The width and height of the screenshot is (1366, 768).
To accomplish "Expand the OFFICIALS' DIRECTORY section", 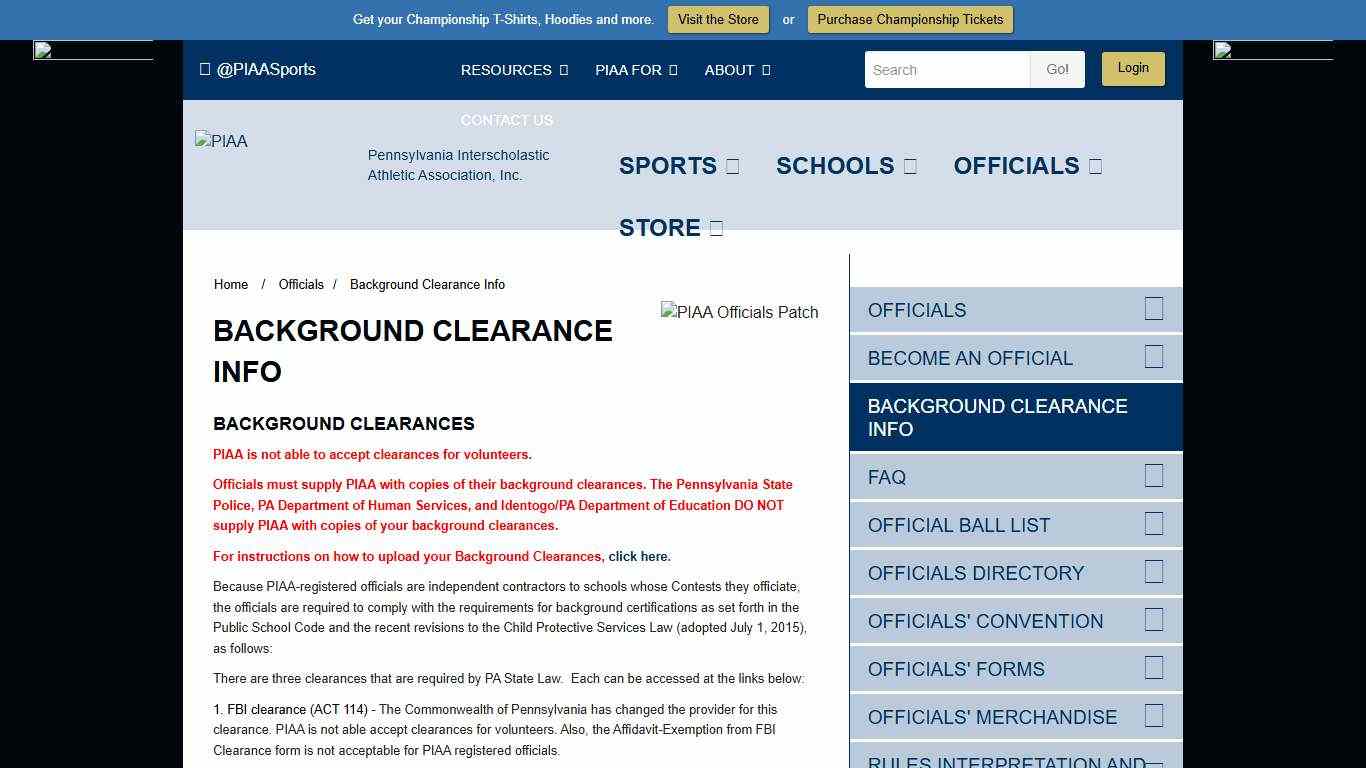I will (x=1153, y=572).
